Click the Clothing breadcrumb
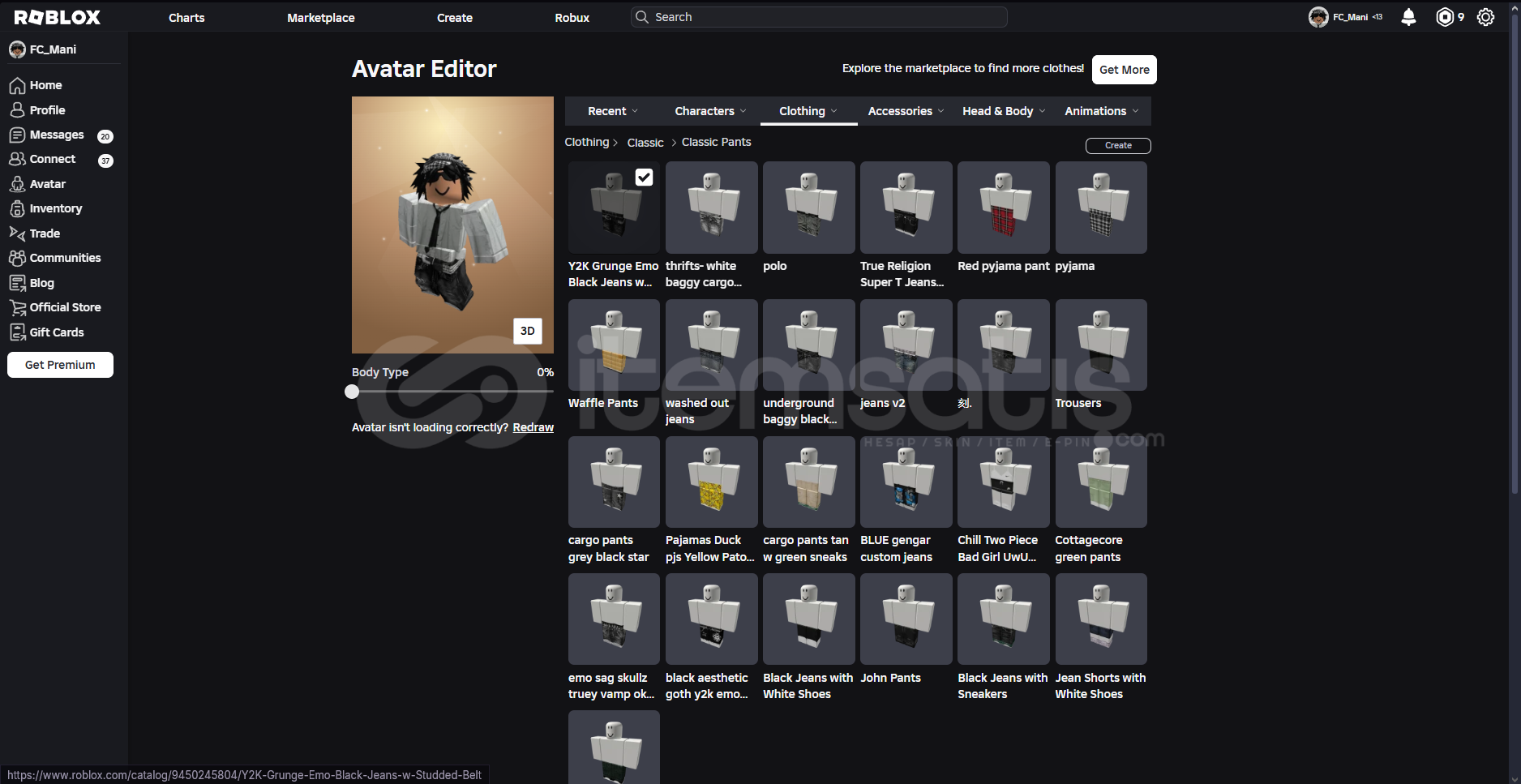1521x784 pixels. click(586, 142)
